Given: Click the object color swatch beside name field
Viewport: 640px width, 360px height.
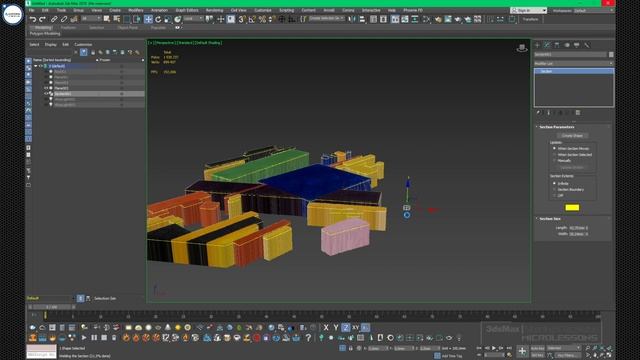Looking at the screenshot, I should [611, 54].
